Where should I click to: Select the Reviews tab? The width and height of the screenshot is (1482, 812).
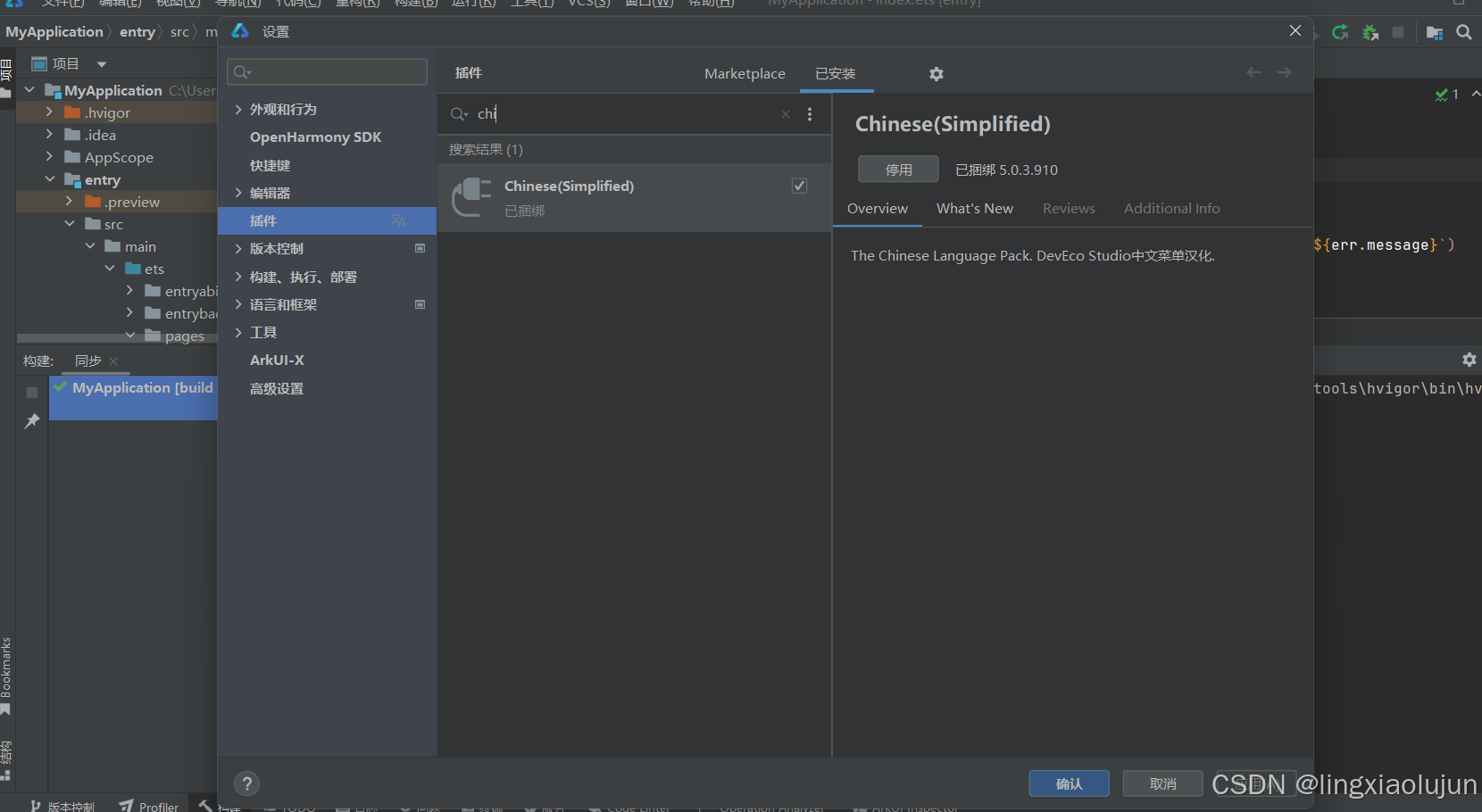1069,209
